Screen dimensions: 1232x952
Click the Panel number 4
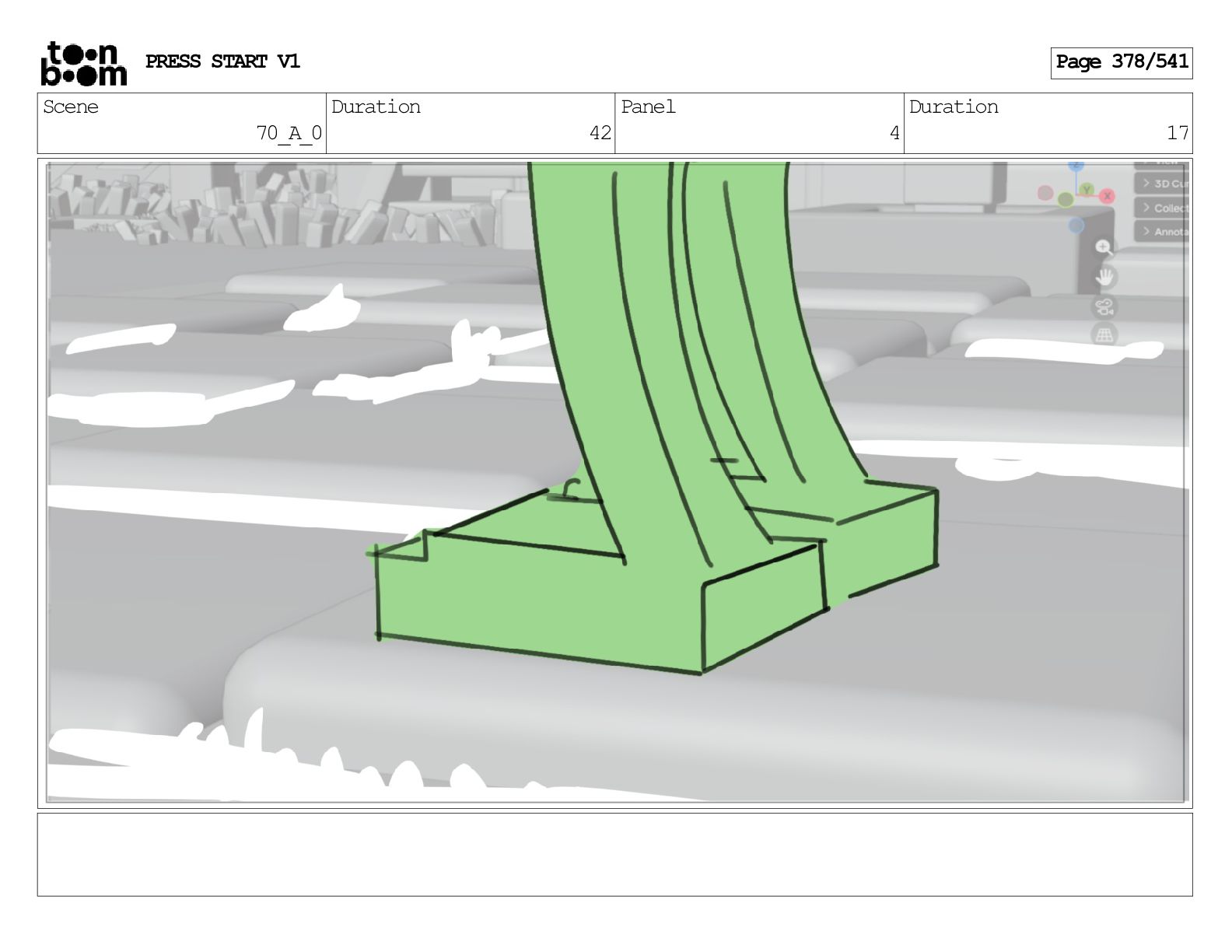[894, 134]
